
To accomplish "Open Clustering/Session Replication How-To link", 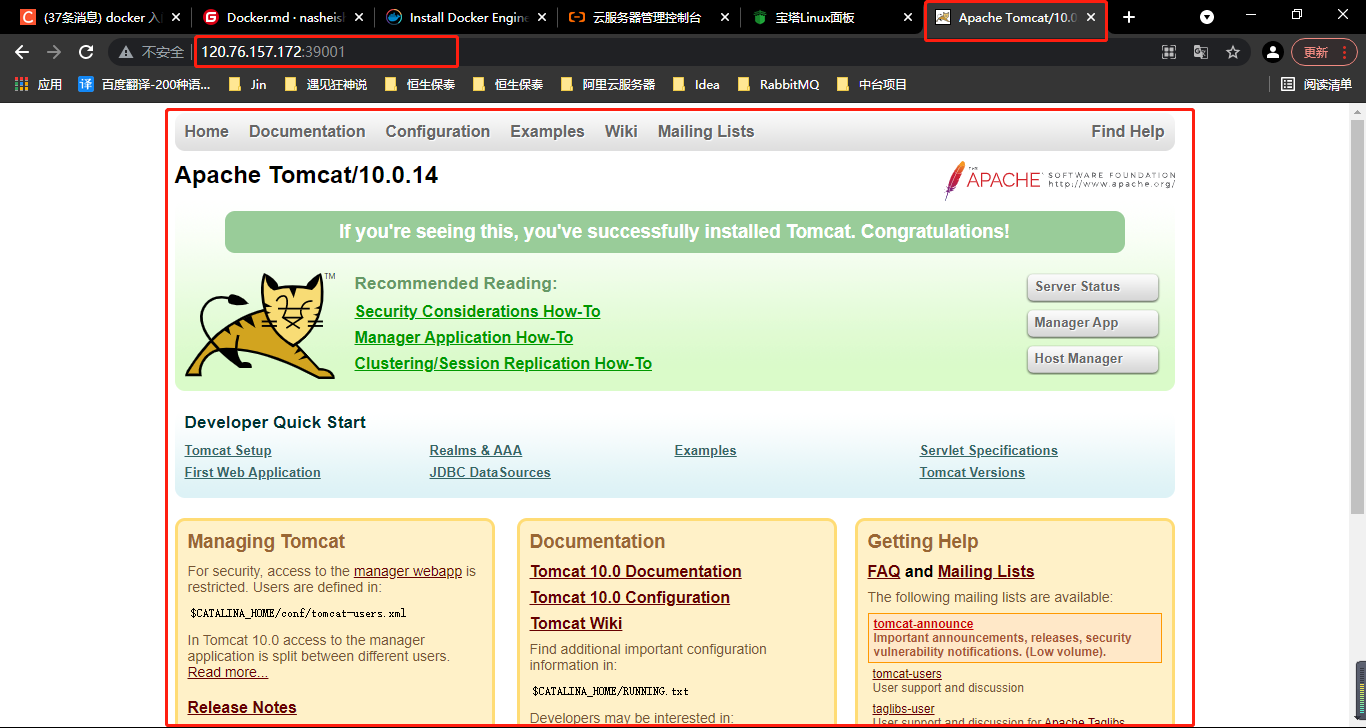I will tap(503, 363).
